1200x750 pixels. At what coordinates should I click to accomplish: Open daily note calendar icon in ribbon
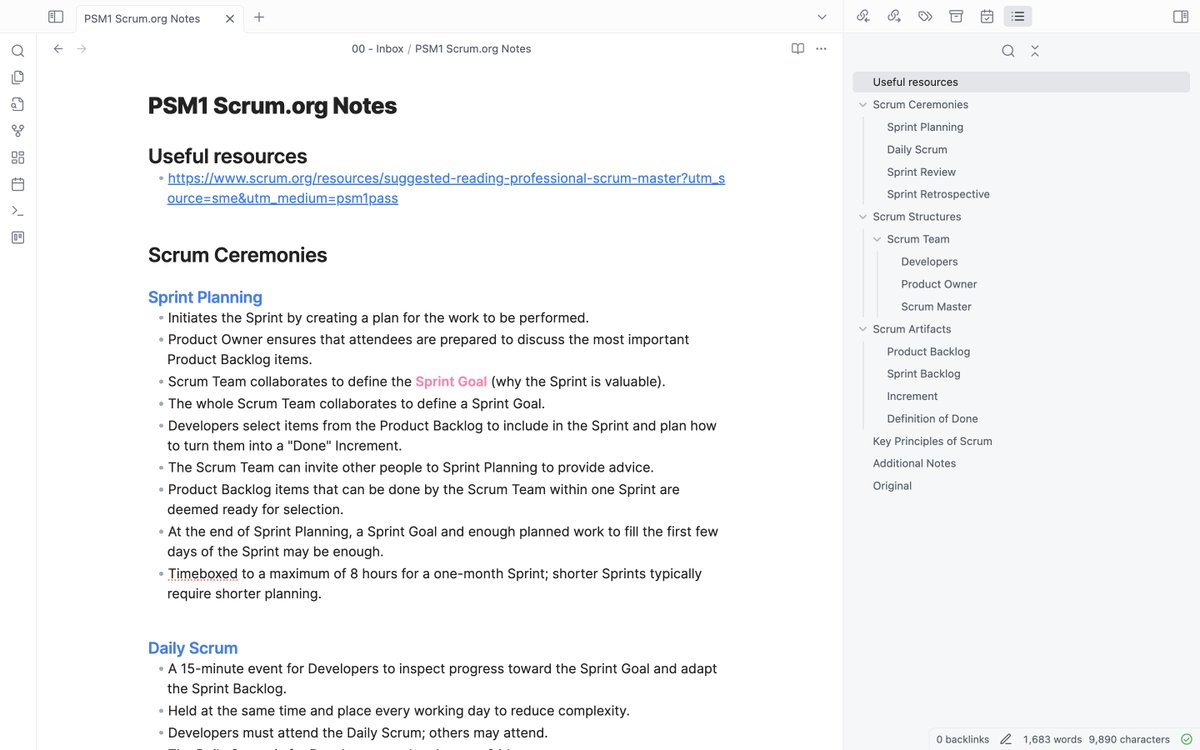tap(18, 184)
